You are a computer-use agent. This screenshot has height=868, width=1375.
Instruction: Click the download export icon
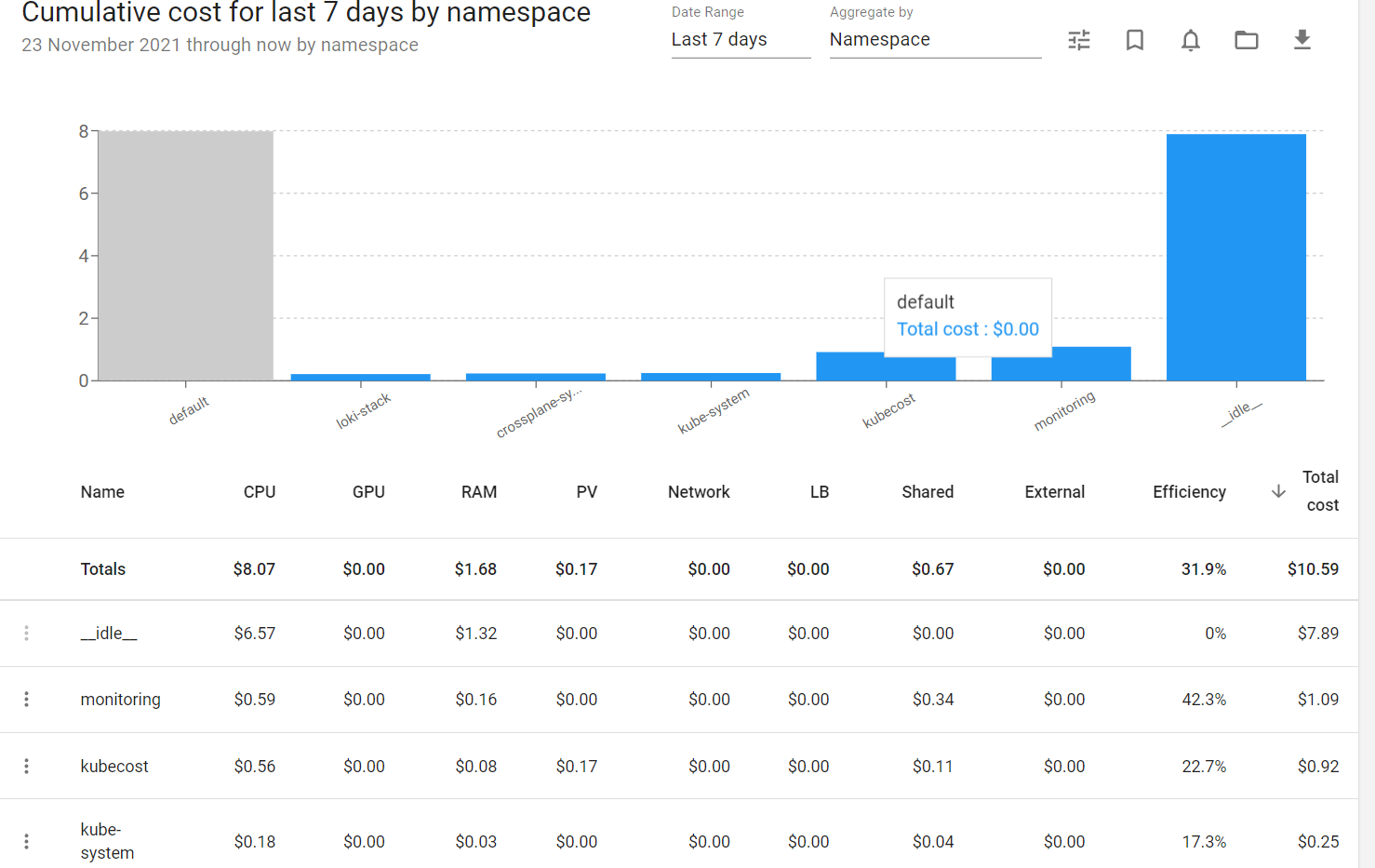click(1302, 40)
